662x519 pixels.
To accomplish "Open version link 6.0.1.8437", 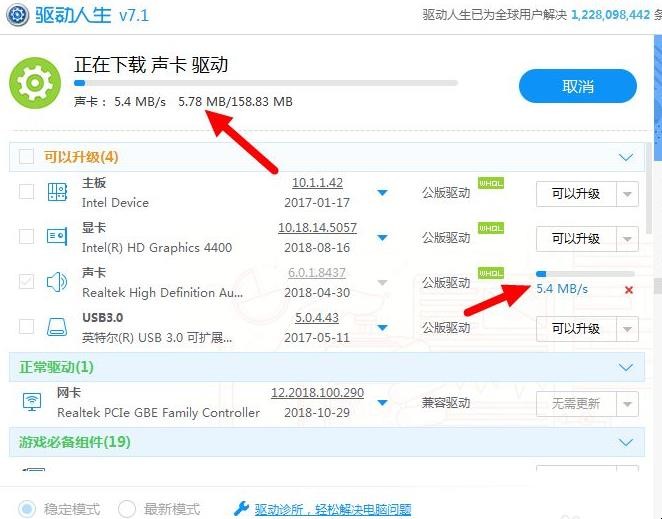I will pyautogui.click(x=317, y=273).
